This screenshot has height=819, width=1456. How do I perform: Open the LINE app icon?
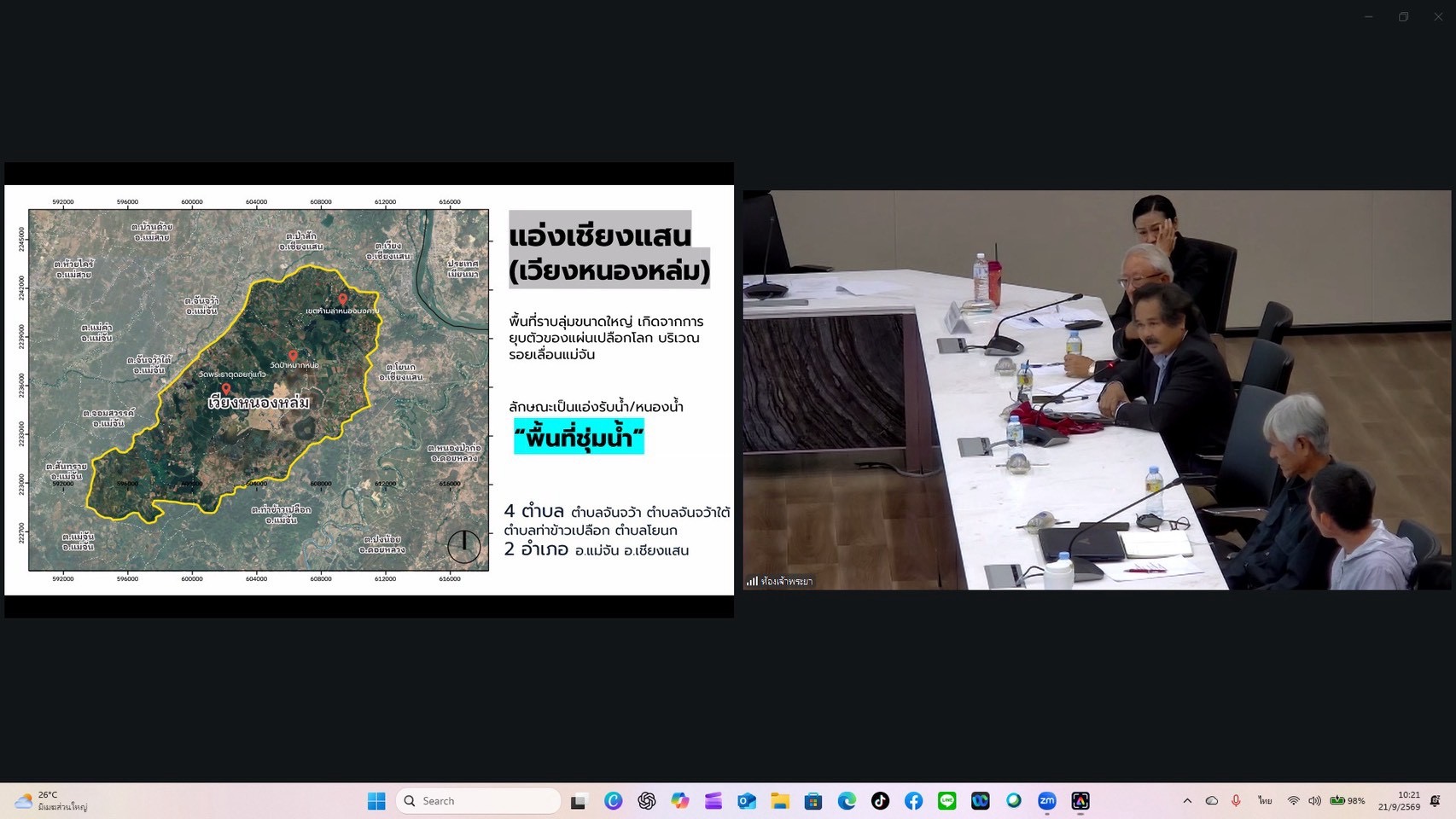point(946,801)
